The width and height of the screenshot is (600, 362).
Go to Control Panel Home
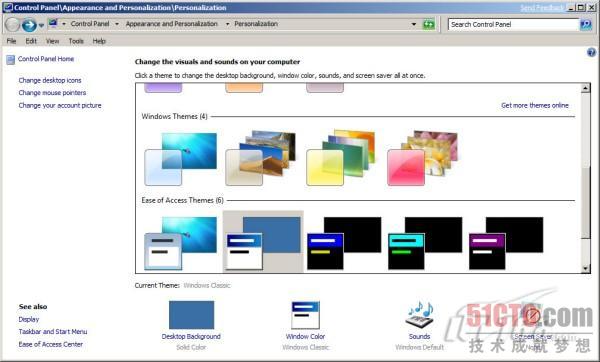click(46, 59)
